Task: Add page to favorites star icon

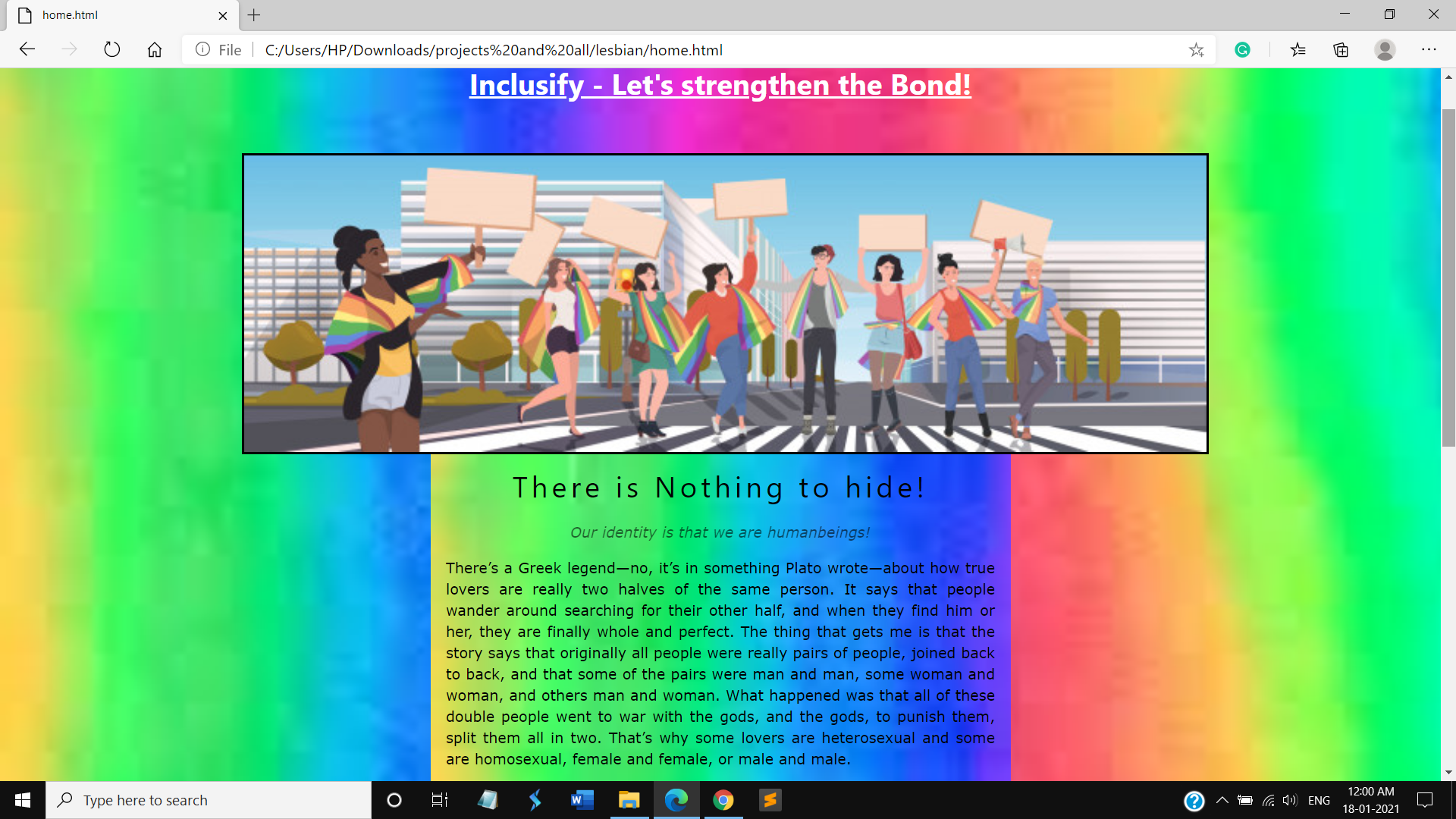Action: [1197, 50]
